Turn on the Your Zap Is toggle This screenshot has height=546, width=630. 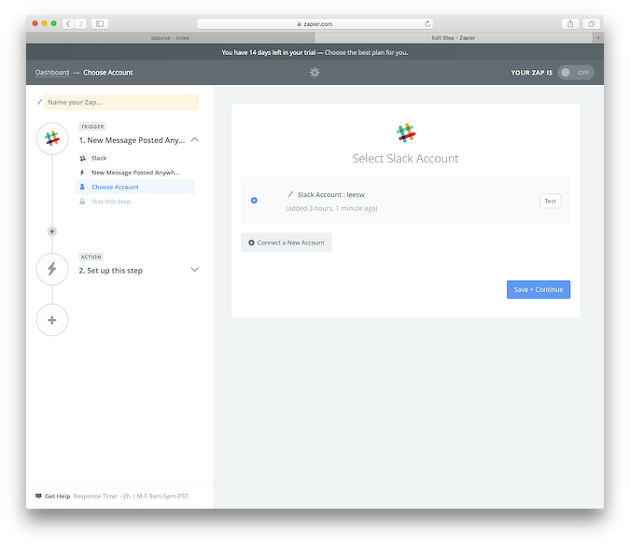(576, 72)
